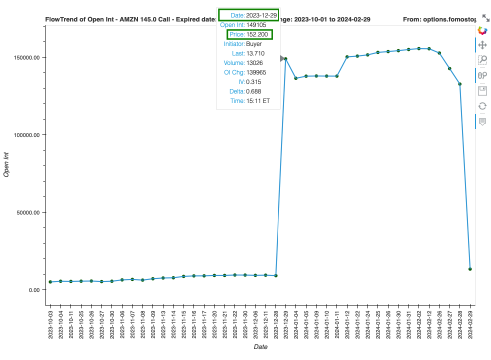
Task: Click the 50000.00 y-axis label
Action: [28, 213]
